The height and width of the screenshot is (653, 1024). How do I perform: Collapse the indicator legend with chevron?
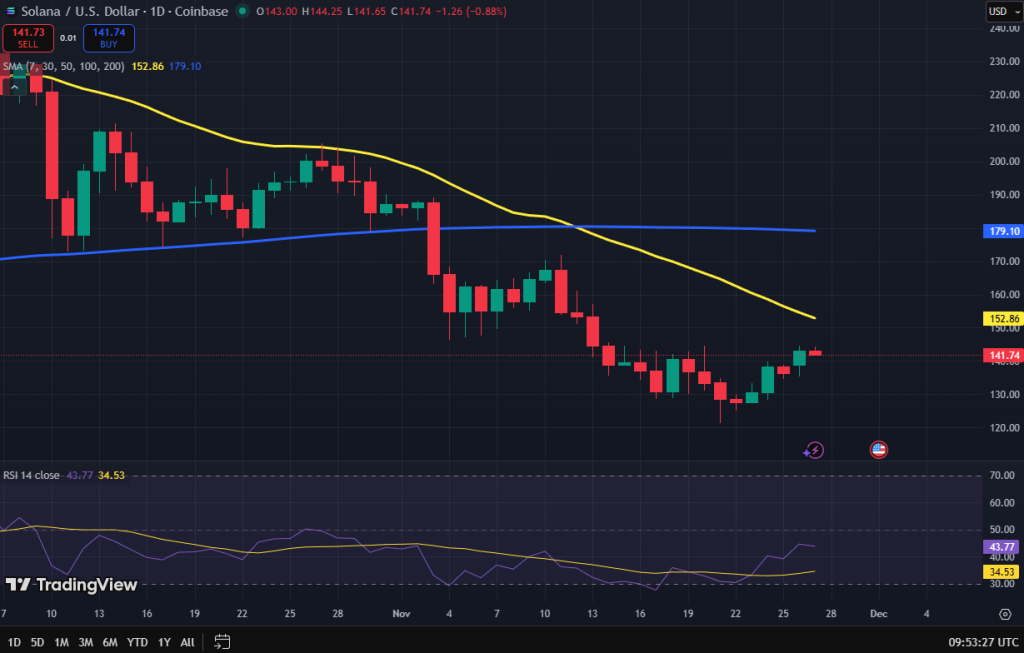(x=14, y=88)
